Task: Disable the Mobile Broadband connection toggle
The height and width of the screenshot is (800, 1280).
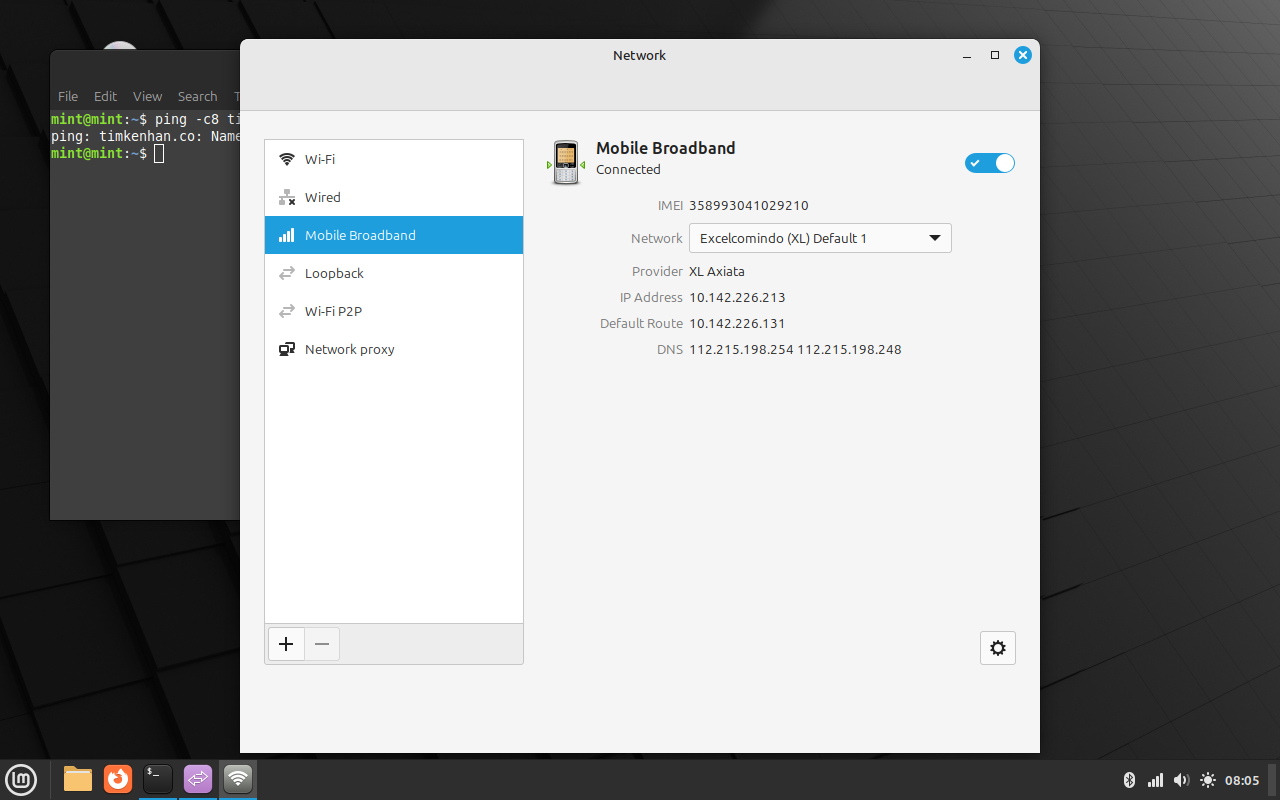Action: pos(989,162)
